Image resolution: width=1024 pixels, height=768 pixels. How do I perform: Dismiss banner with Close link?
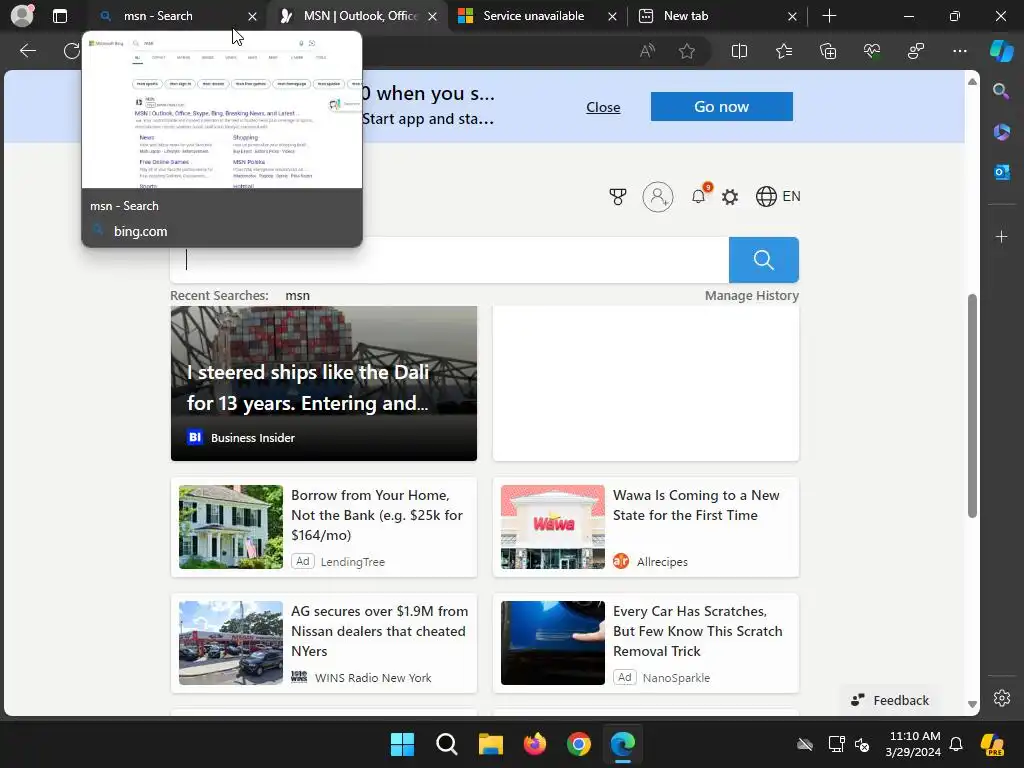click(603, 107)
